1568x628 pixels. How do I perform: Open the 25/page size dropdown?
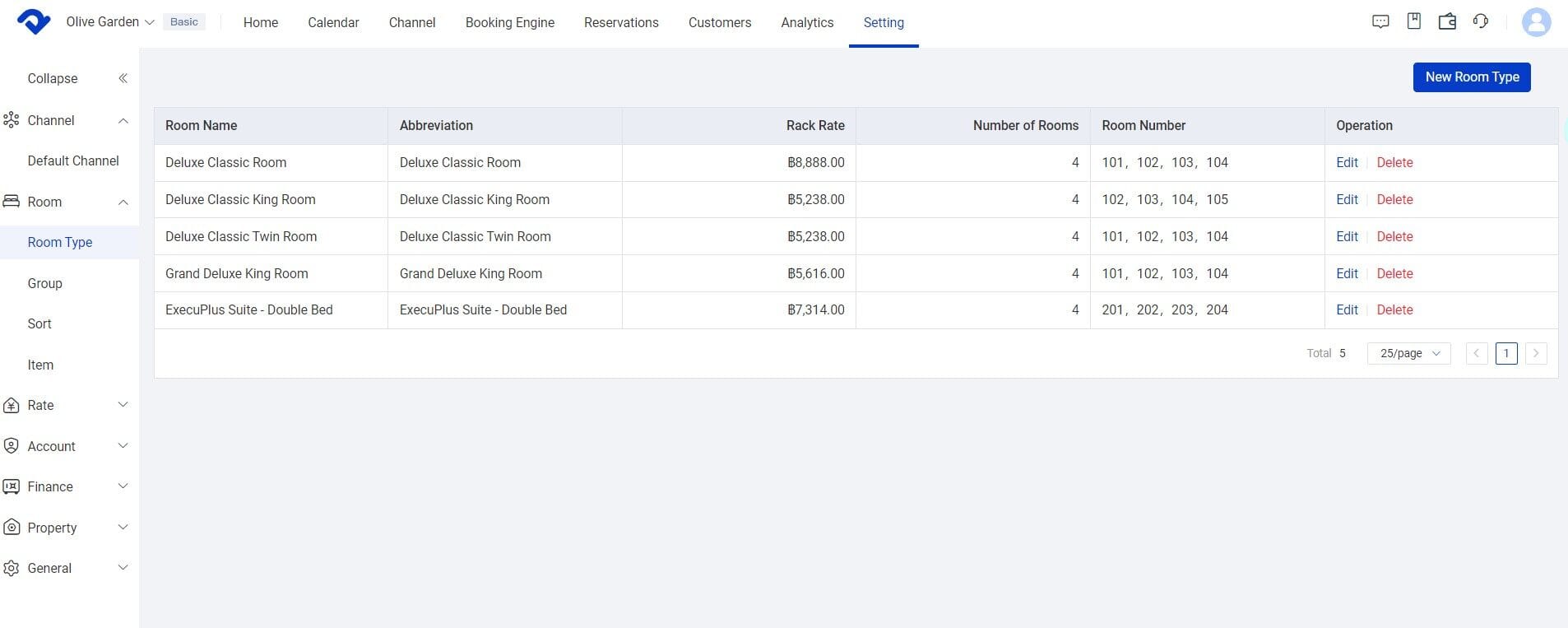click(1408, 353)
